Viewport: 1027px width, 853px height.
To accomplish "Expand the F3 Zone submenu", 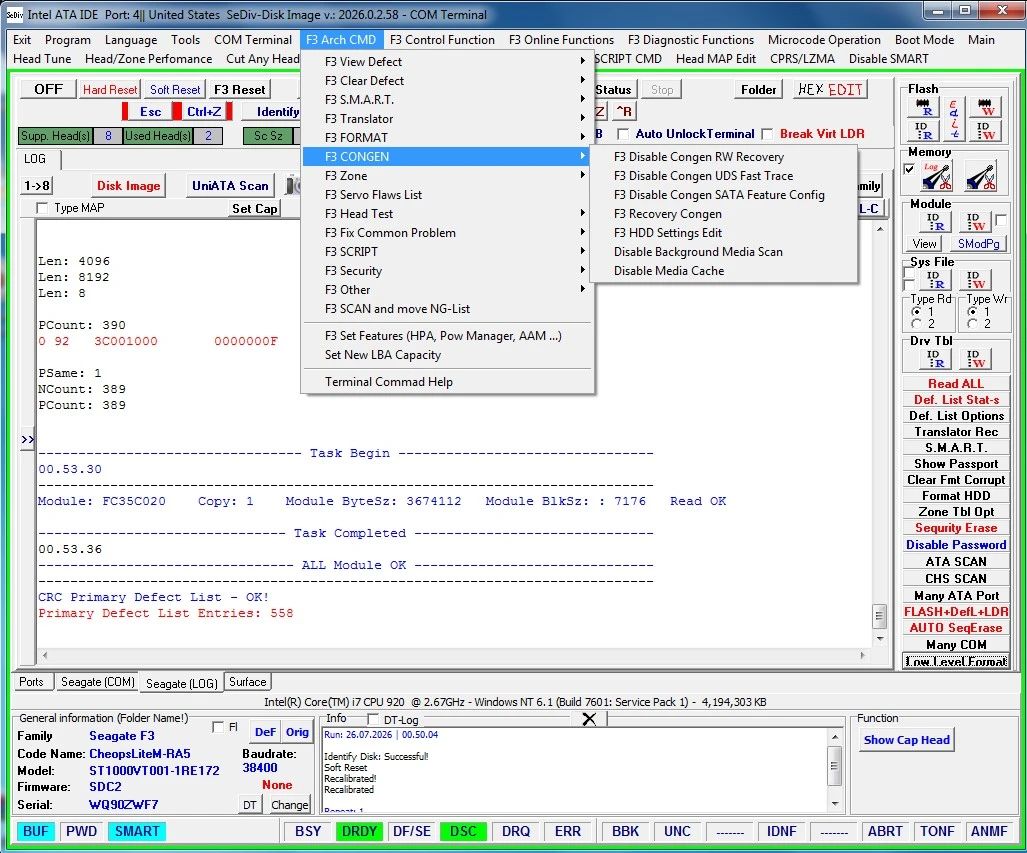I will pyautogui.click(x=447, y=176).
